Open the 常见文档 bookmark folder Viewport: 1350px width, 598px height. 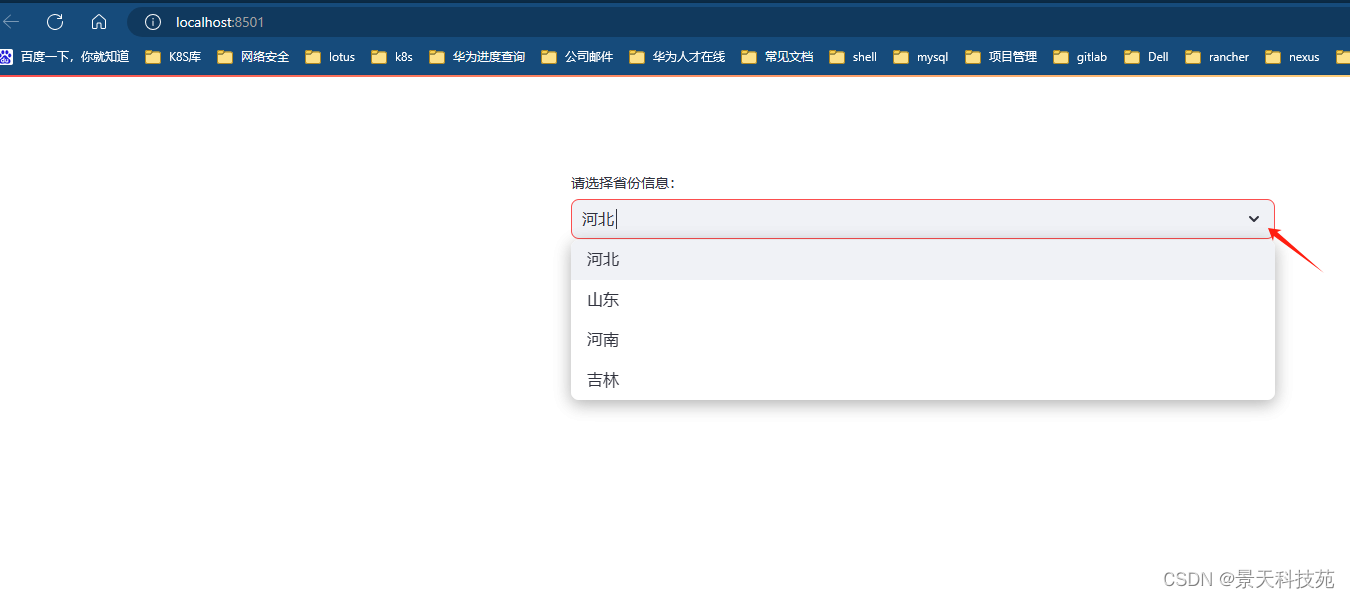[x=777, y=57]
